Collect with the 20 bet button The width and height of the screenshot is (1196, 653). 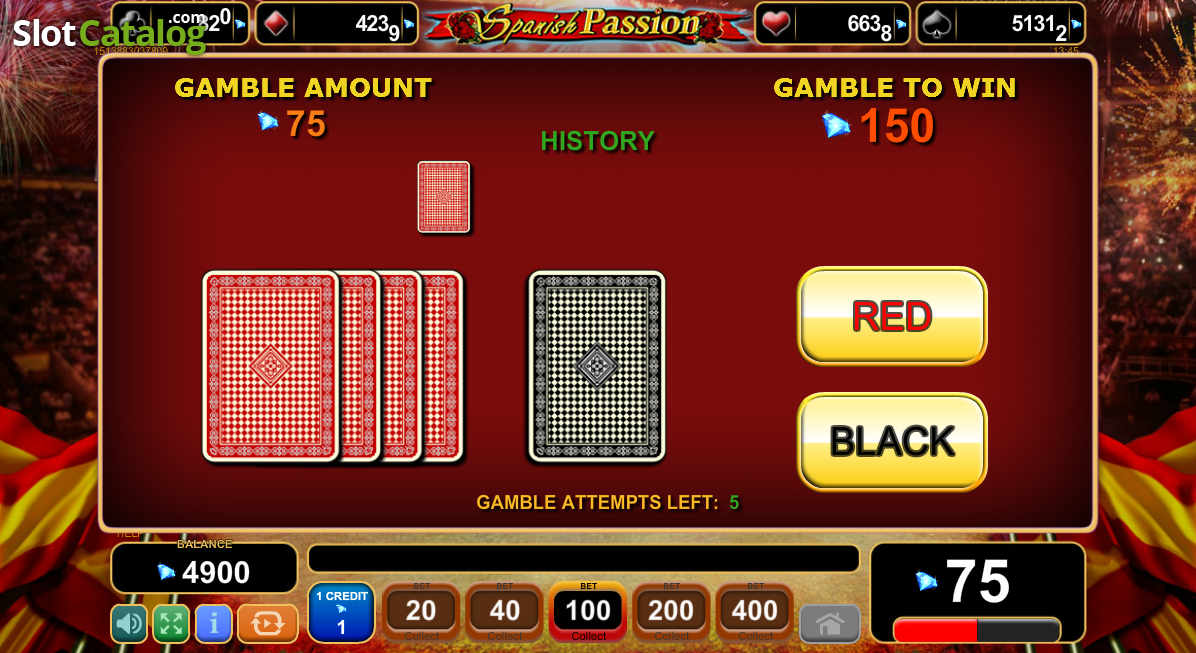point(421,612)
